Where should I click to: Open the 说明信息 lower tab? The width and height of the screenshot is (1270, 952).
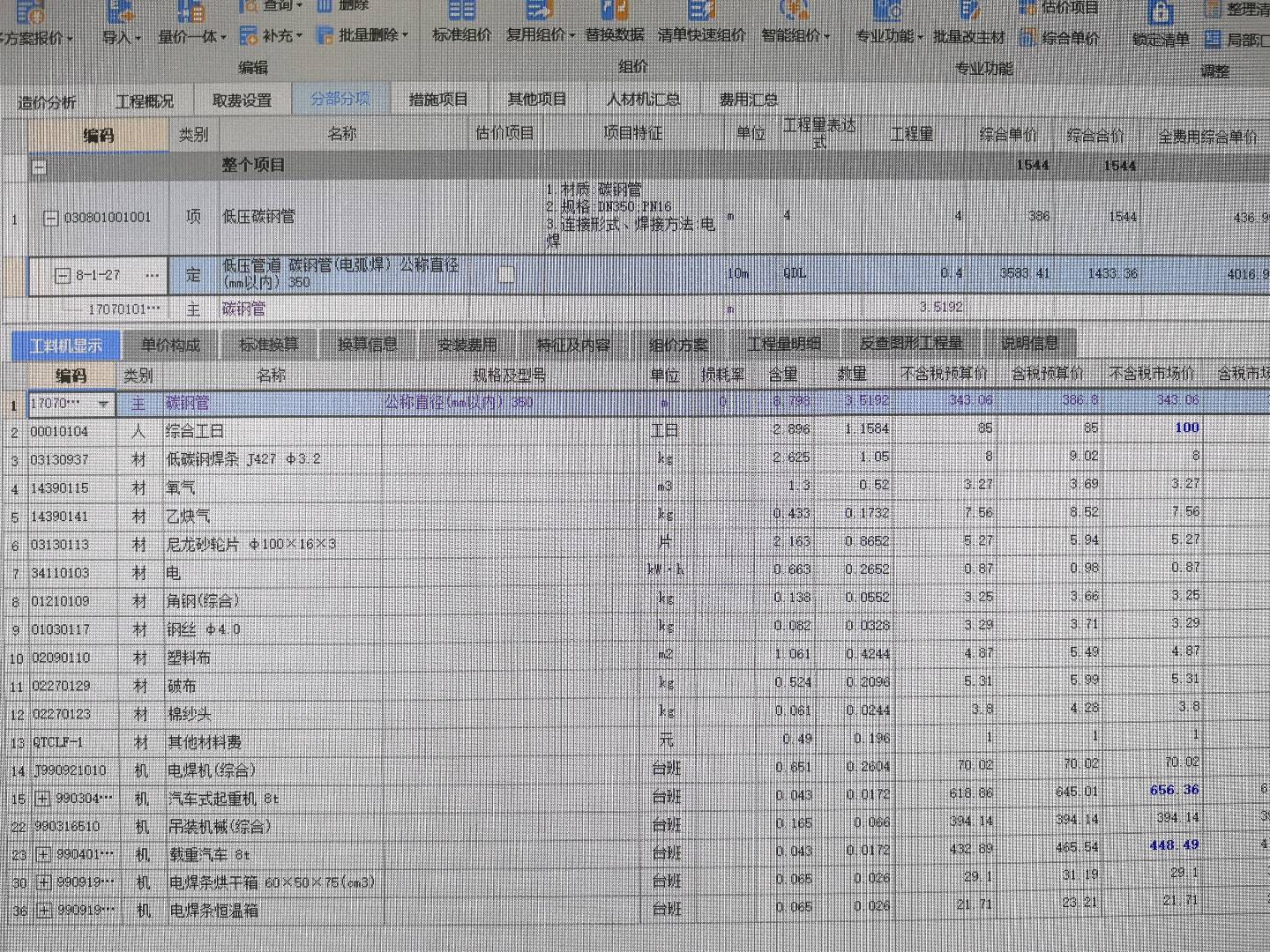click(1029, 343)
